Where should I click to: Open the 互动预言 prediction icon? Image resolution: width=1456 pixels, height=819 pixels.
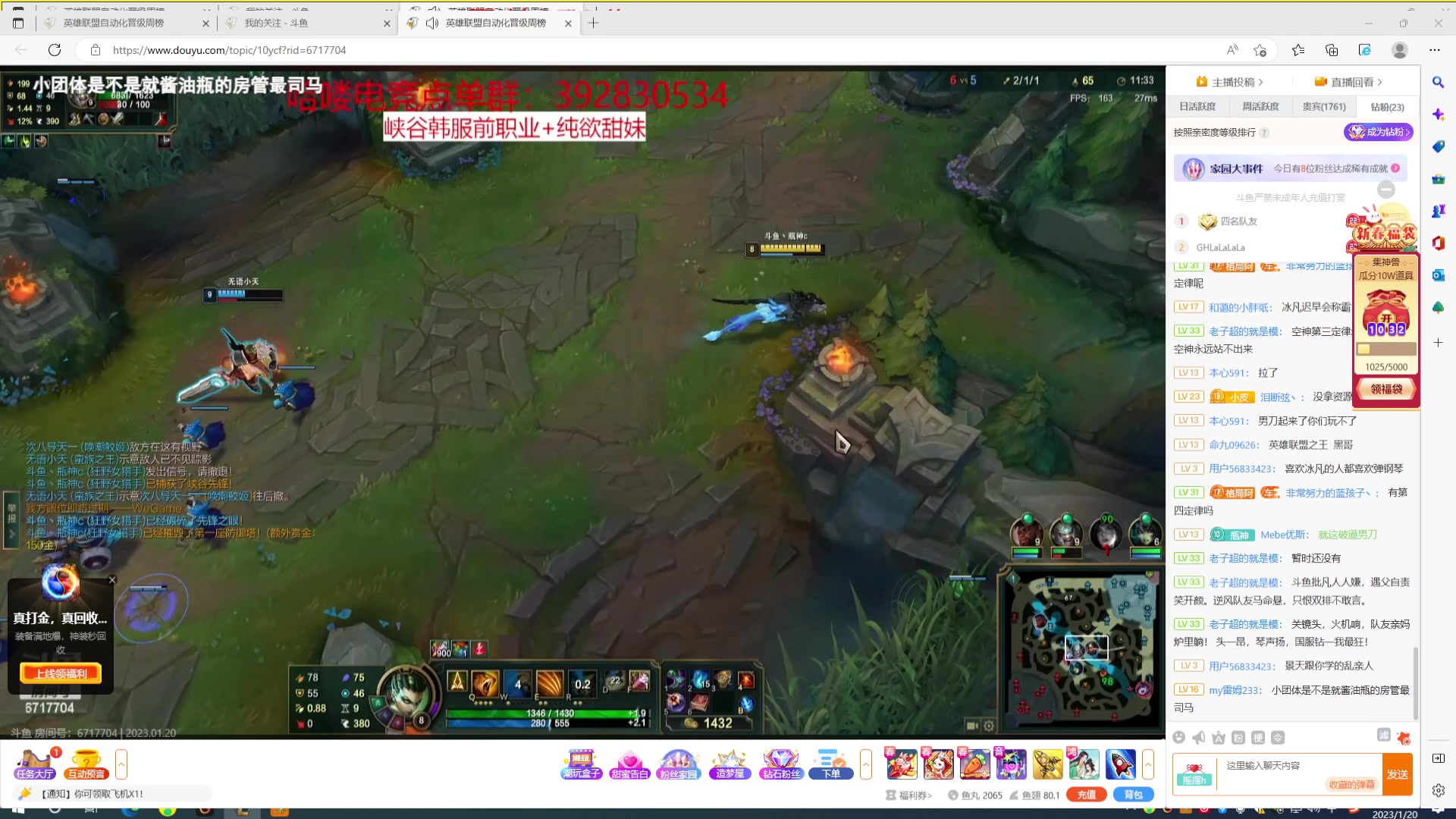pyautogui.click(x=86, y=764)
